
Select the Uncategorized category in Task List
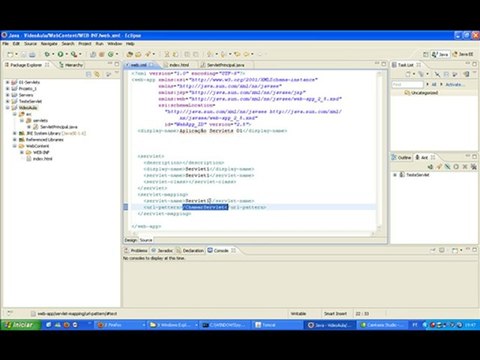coord(421,93)
